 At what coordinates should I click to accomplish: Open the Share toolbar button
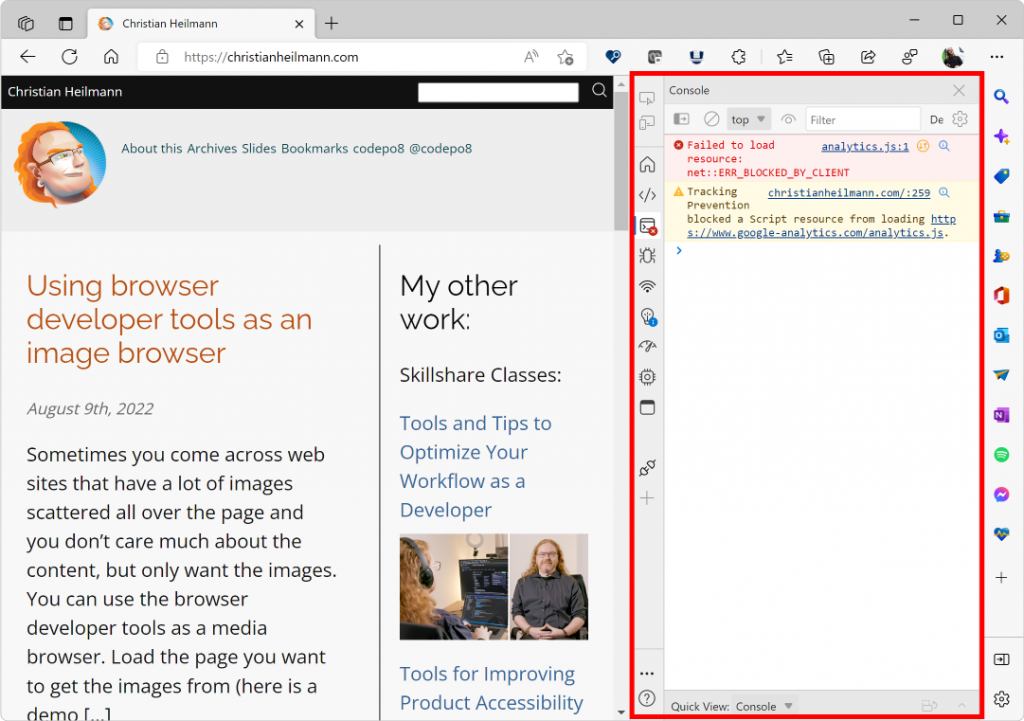pos(868,57)
